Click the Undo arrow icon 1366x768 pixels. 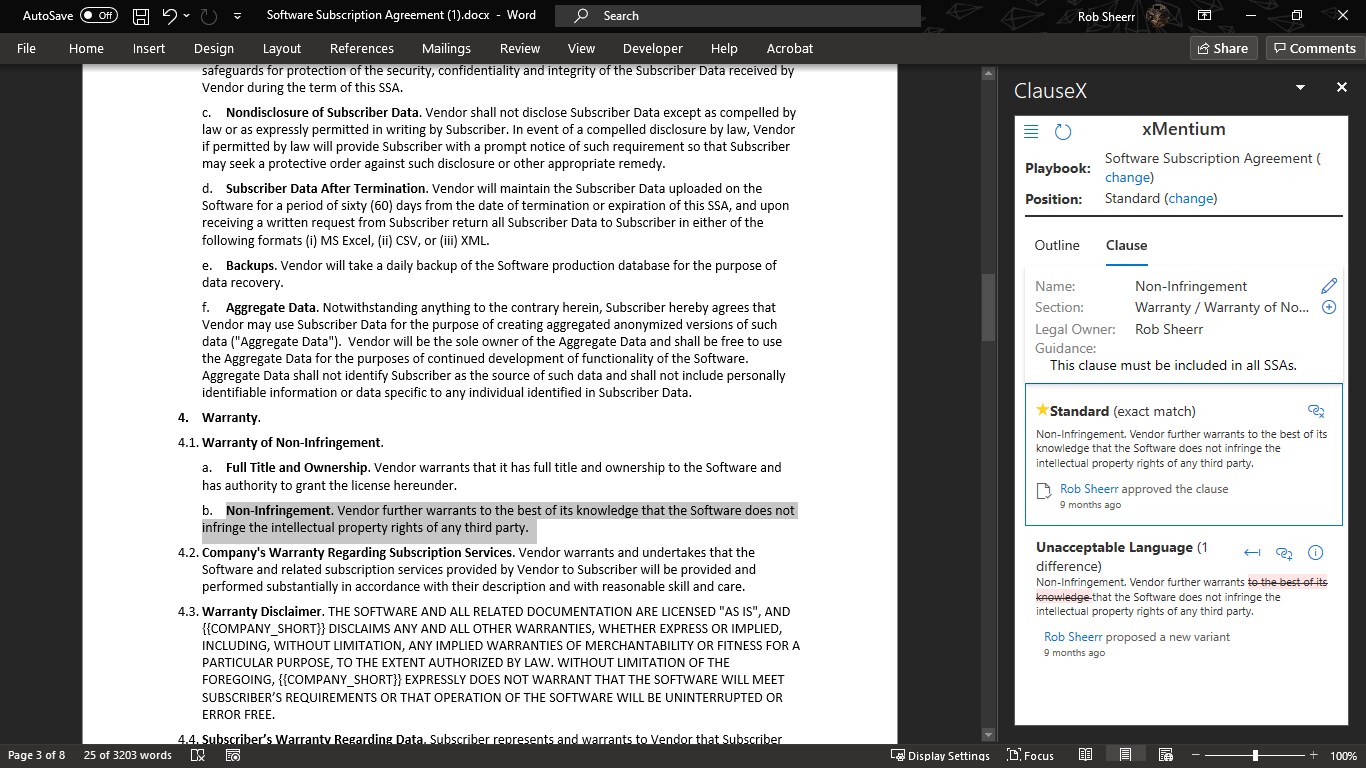(x=169, y=16)
